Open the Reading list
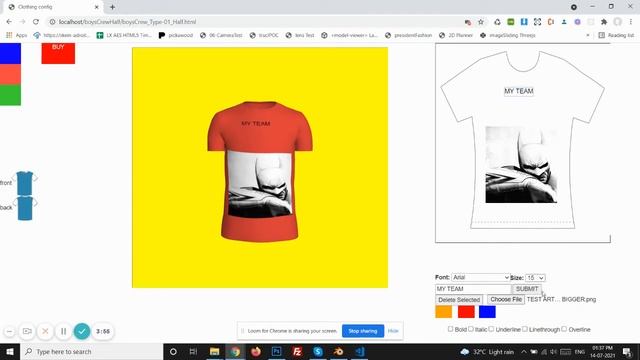The image size is (640, 360). [616, 36]
